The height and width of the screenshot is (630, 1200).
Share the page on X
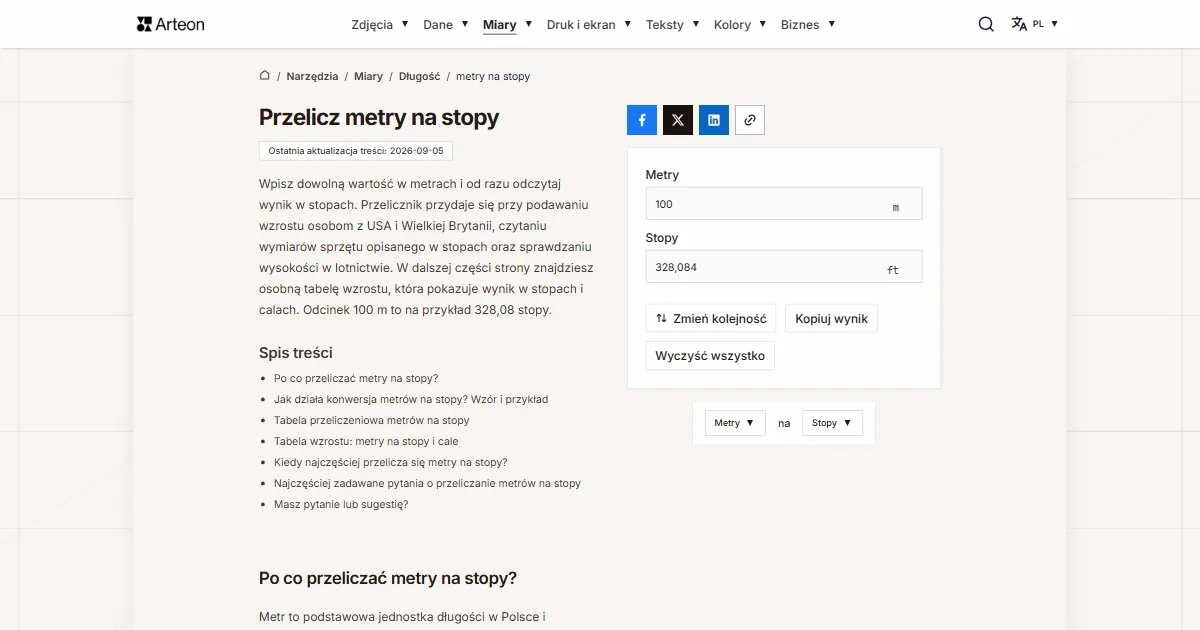(678, 120)
